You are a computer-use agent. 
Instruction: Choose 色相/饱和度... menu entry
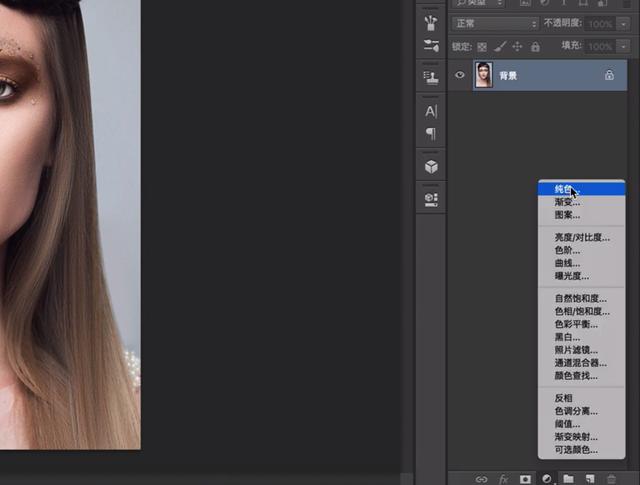581,311
